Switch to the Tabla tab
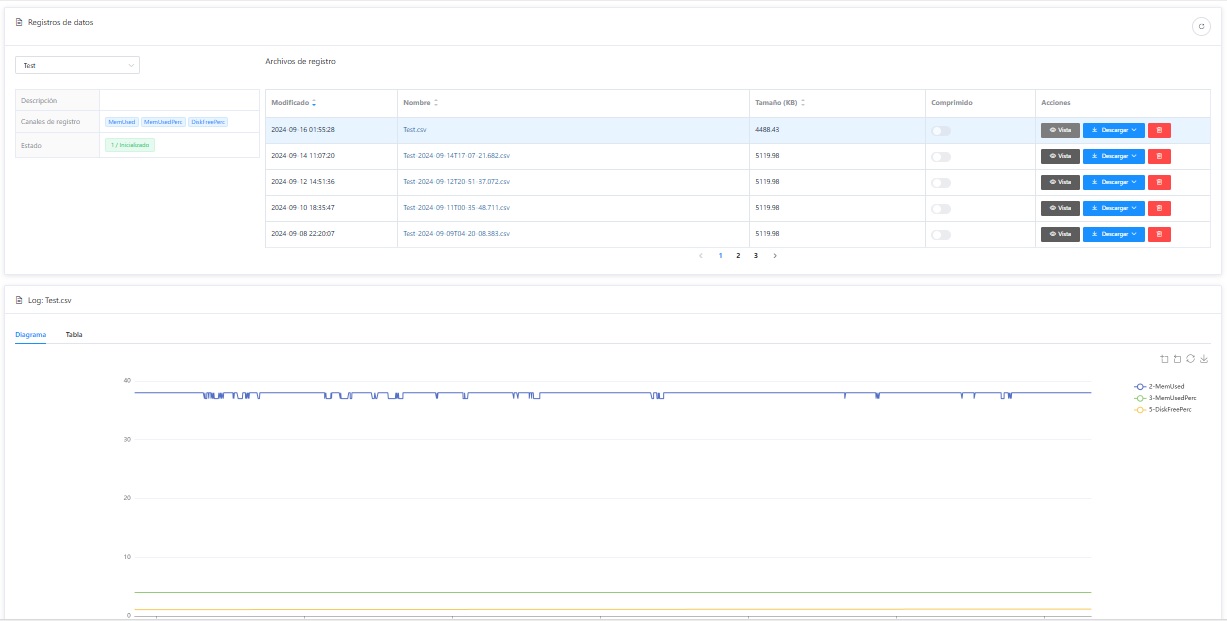 pos(74,334)
